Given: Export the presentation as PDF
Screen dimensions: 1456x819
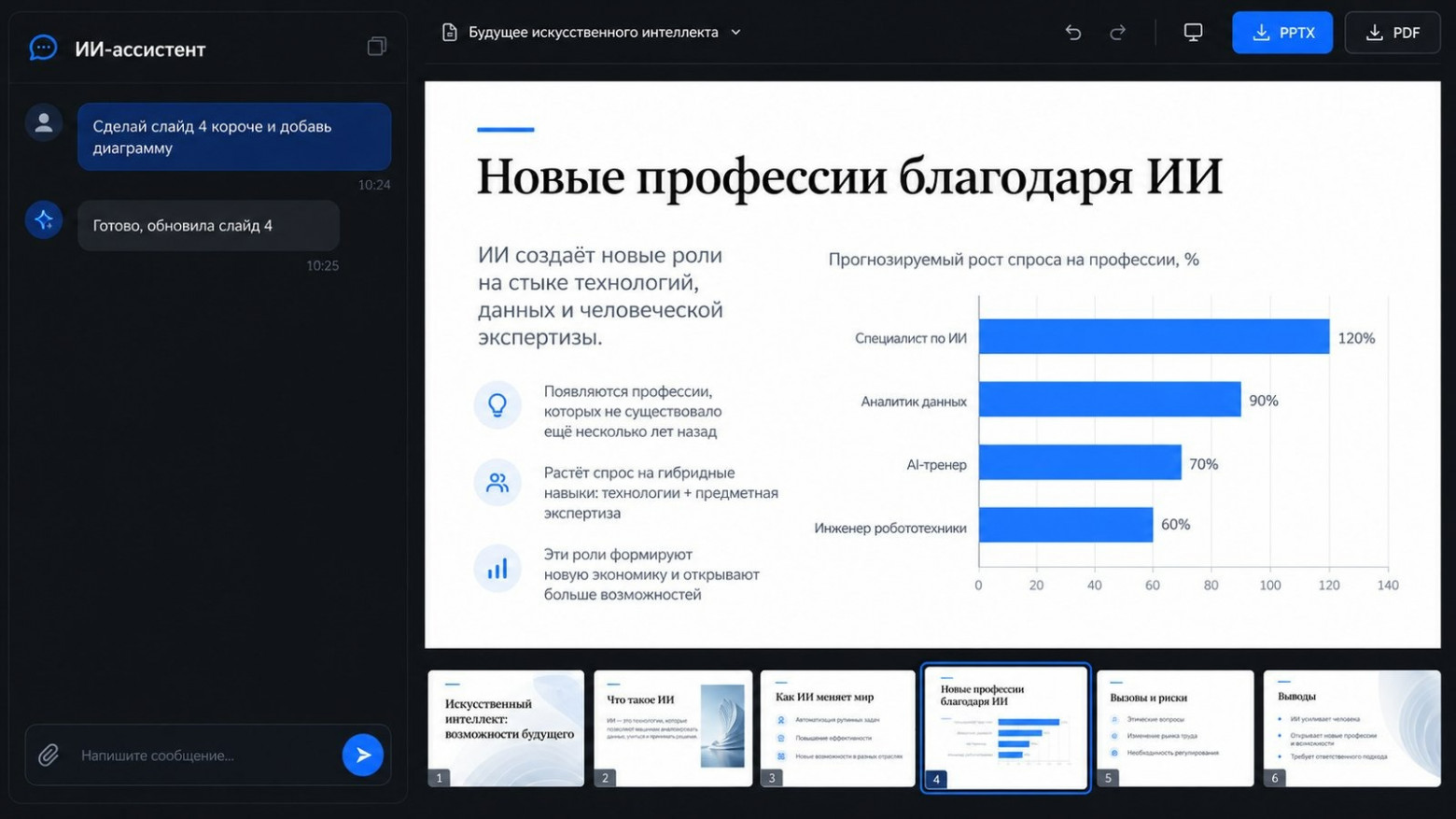Looking at the screenshot, I should tap(1393, 33).
